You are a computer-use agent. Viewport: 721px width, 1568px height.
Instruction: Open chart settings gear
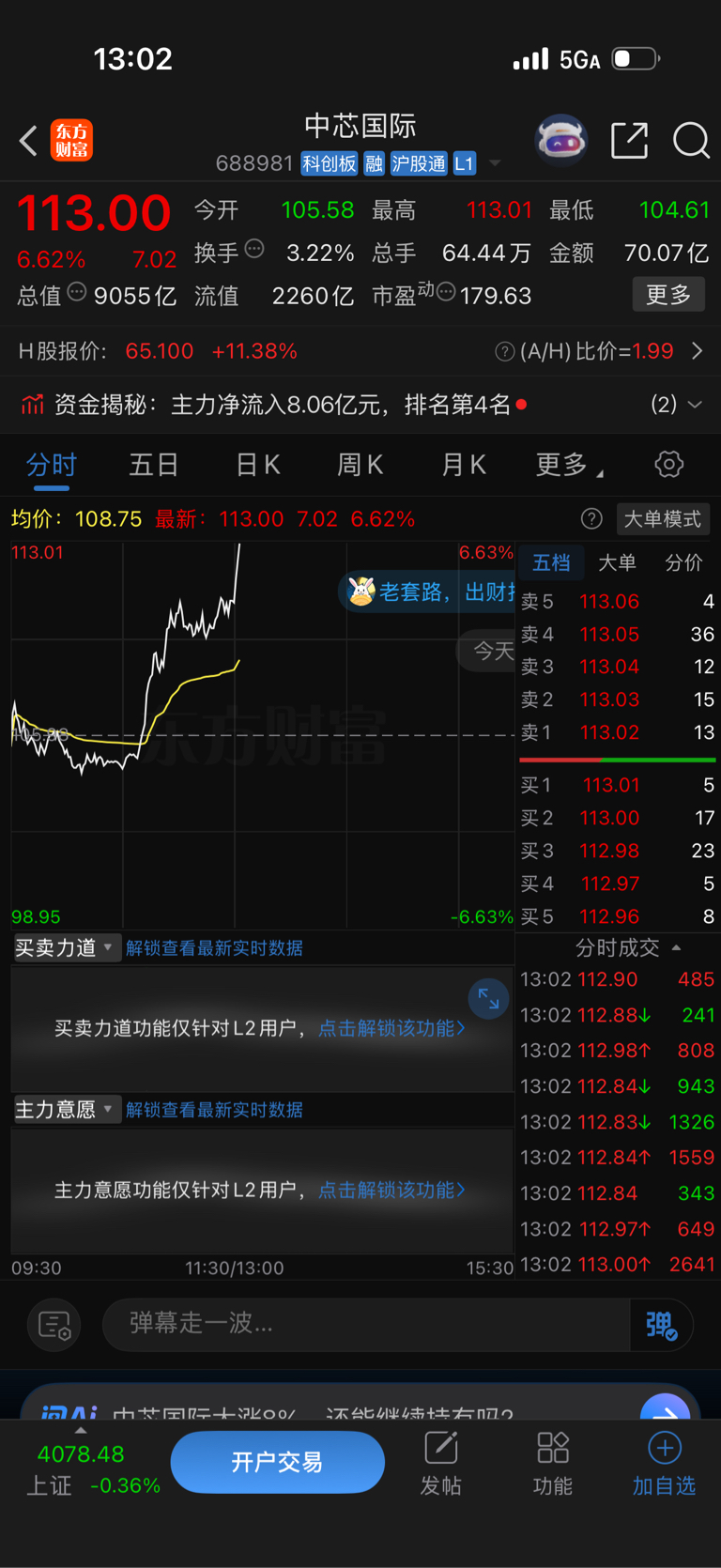(x=669, y=464)
